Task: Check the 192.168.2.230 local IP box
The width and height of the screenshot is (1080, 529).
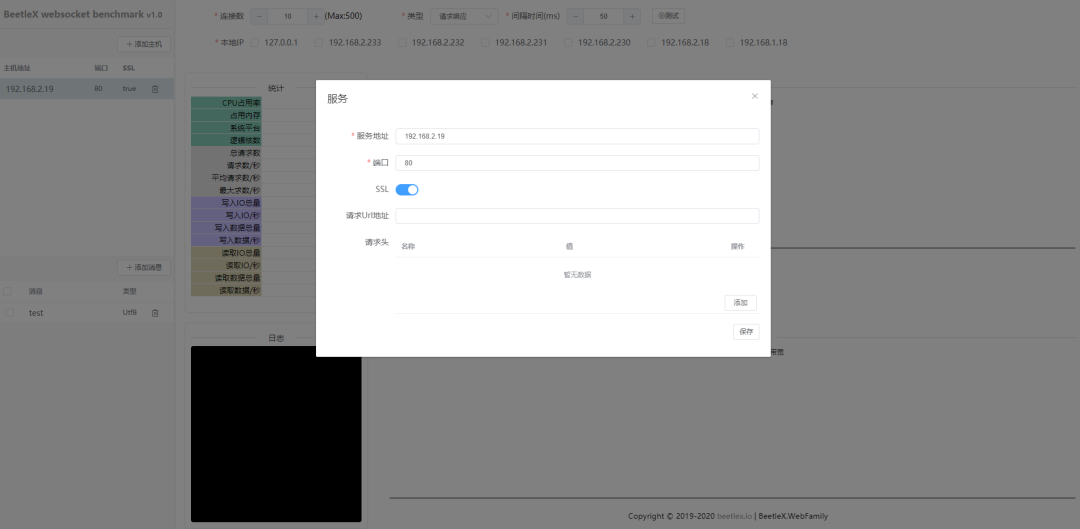Action: 568,43
